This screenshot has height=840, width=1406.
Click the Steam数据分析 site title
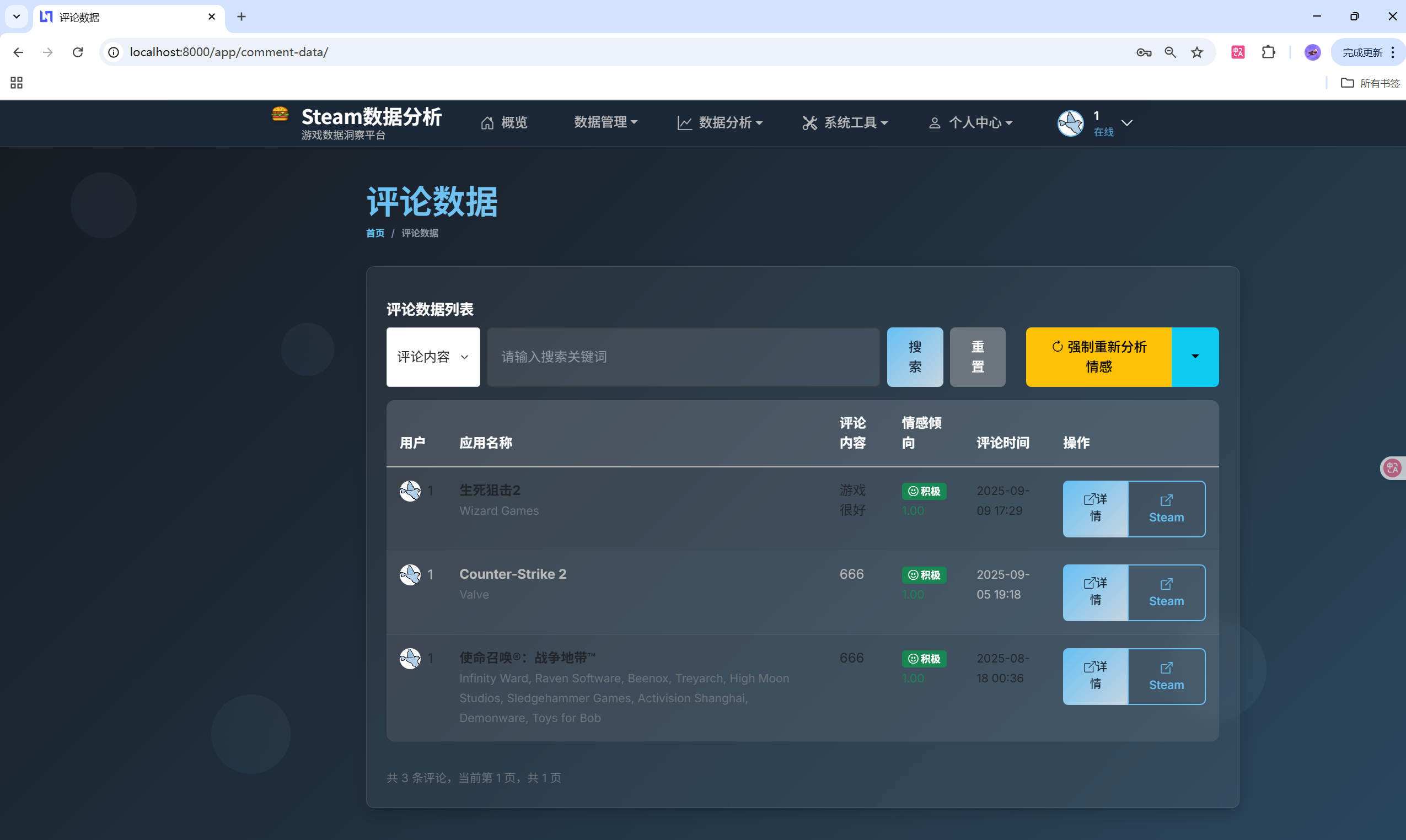pyautogui.click(x=371, y=117)
